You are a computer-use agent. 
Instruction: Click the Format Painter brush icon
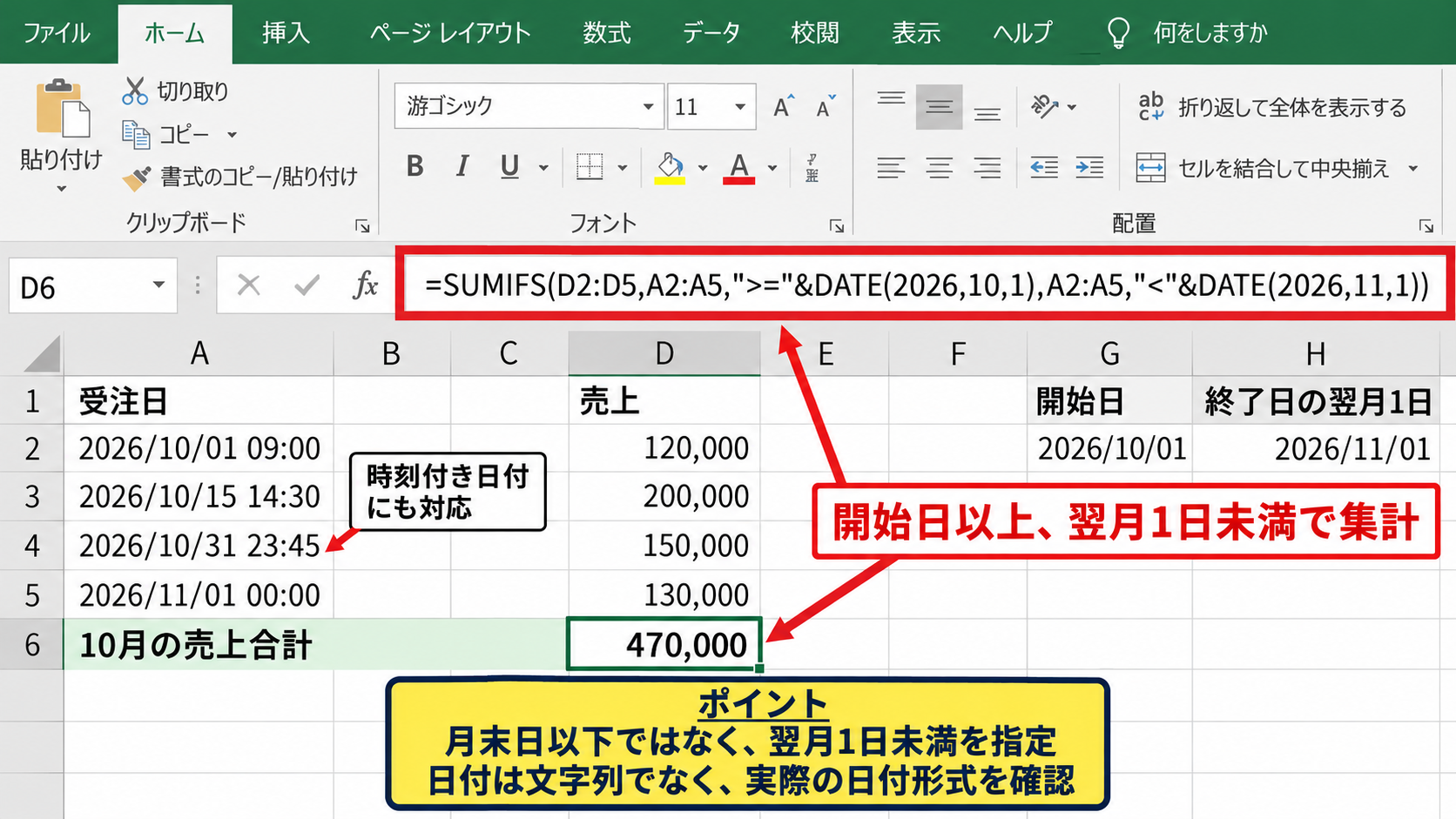pyautogui.click(x=137, y=178)
